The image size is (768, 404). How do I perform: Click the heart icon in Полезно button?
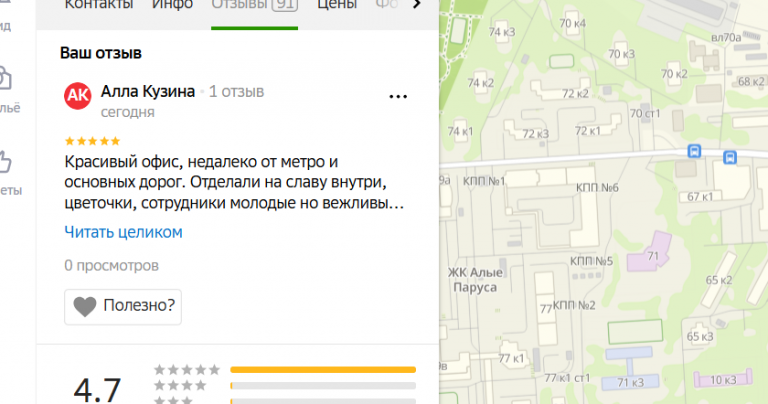(85, 307)
